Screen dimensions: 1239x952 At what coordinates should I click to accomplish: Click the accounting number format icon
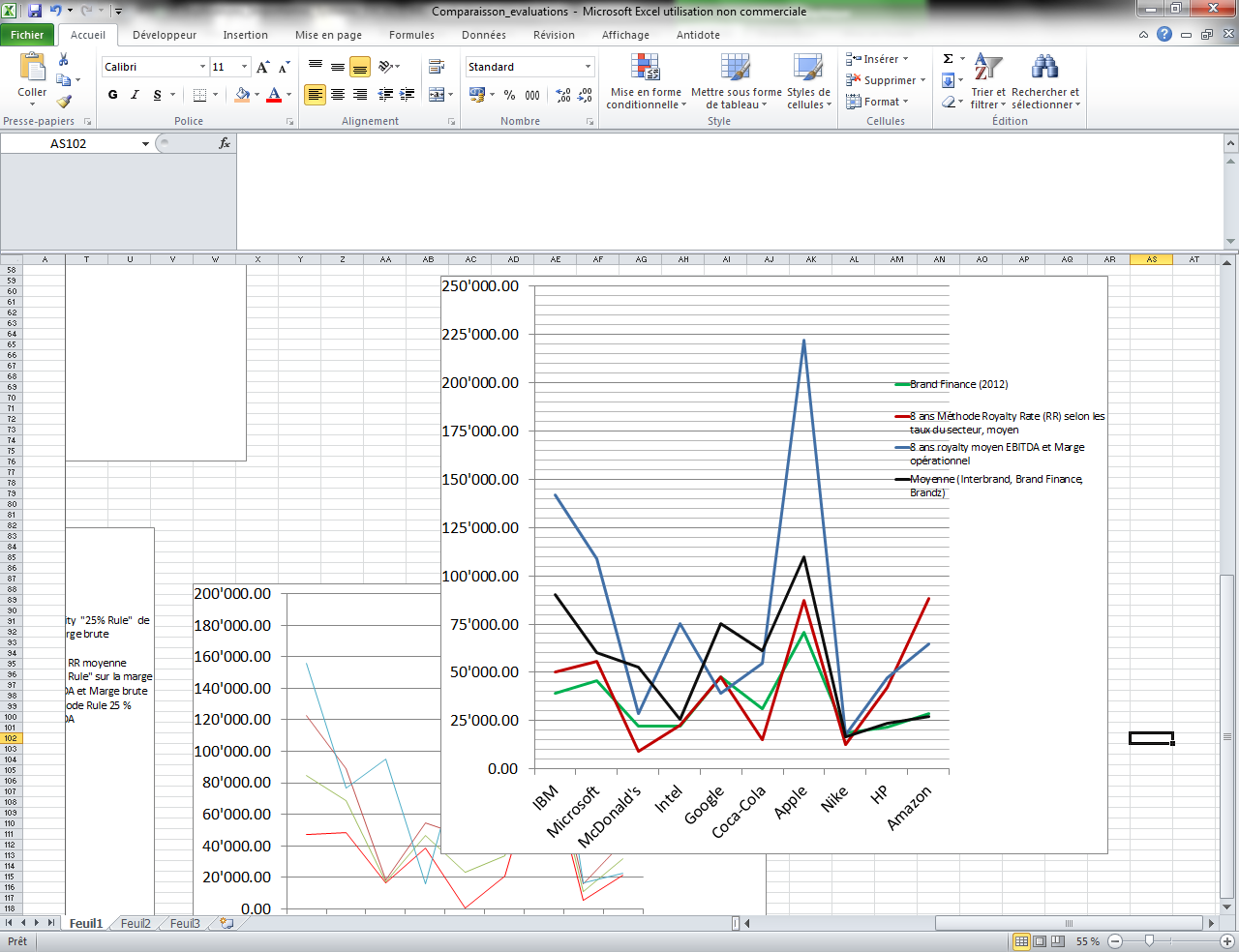[477, 95]
